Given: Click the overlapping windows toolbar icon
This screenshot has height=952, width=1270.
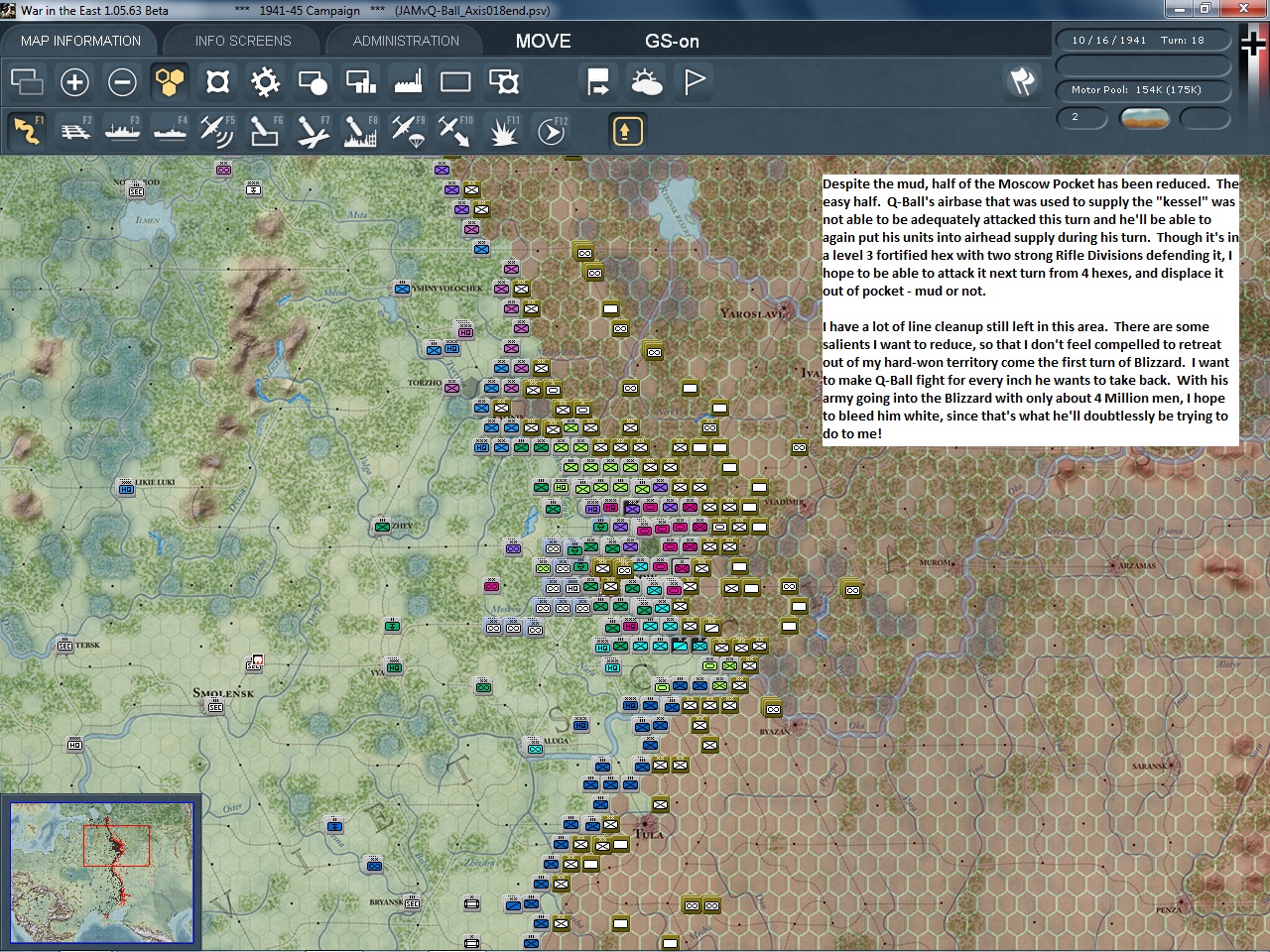Looking at the screenshot, I should click(27, 81).
